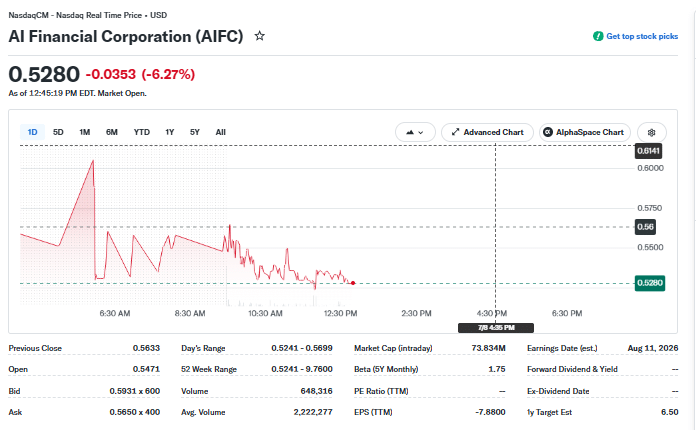Click Ex-Dividend Date label
Screen dimensions: 696x430
(x=558, y=391)
